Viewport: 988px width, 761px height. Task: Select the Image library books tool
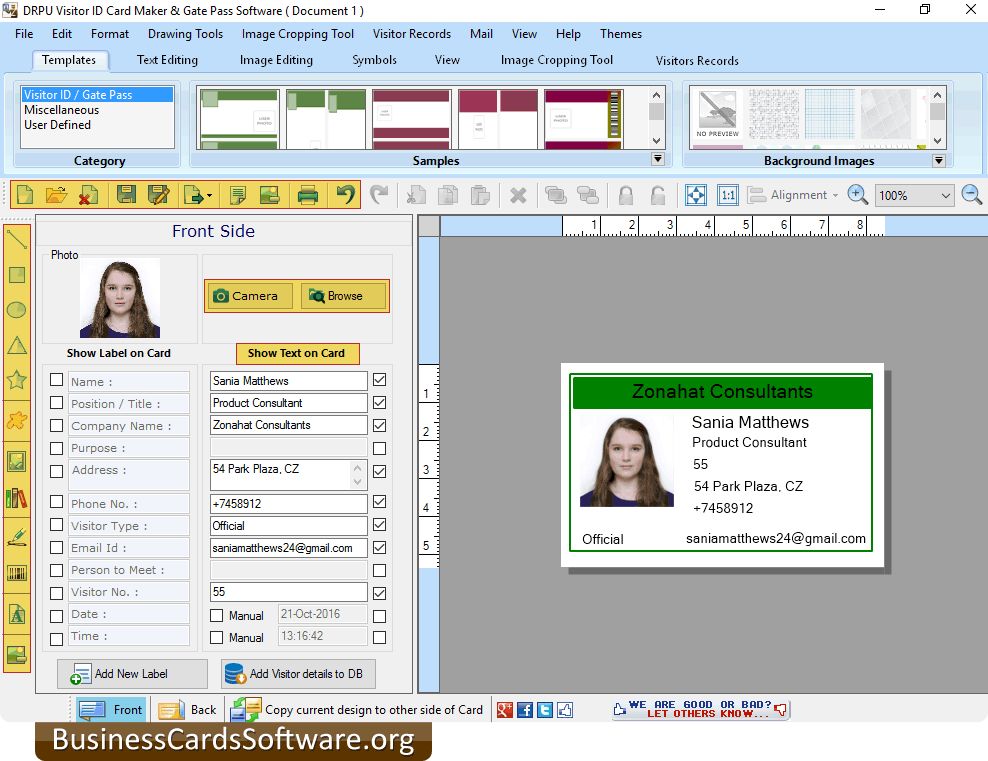pyautogui.click(x=16, y=498)
